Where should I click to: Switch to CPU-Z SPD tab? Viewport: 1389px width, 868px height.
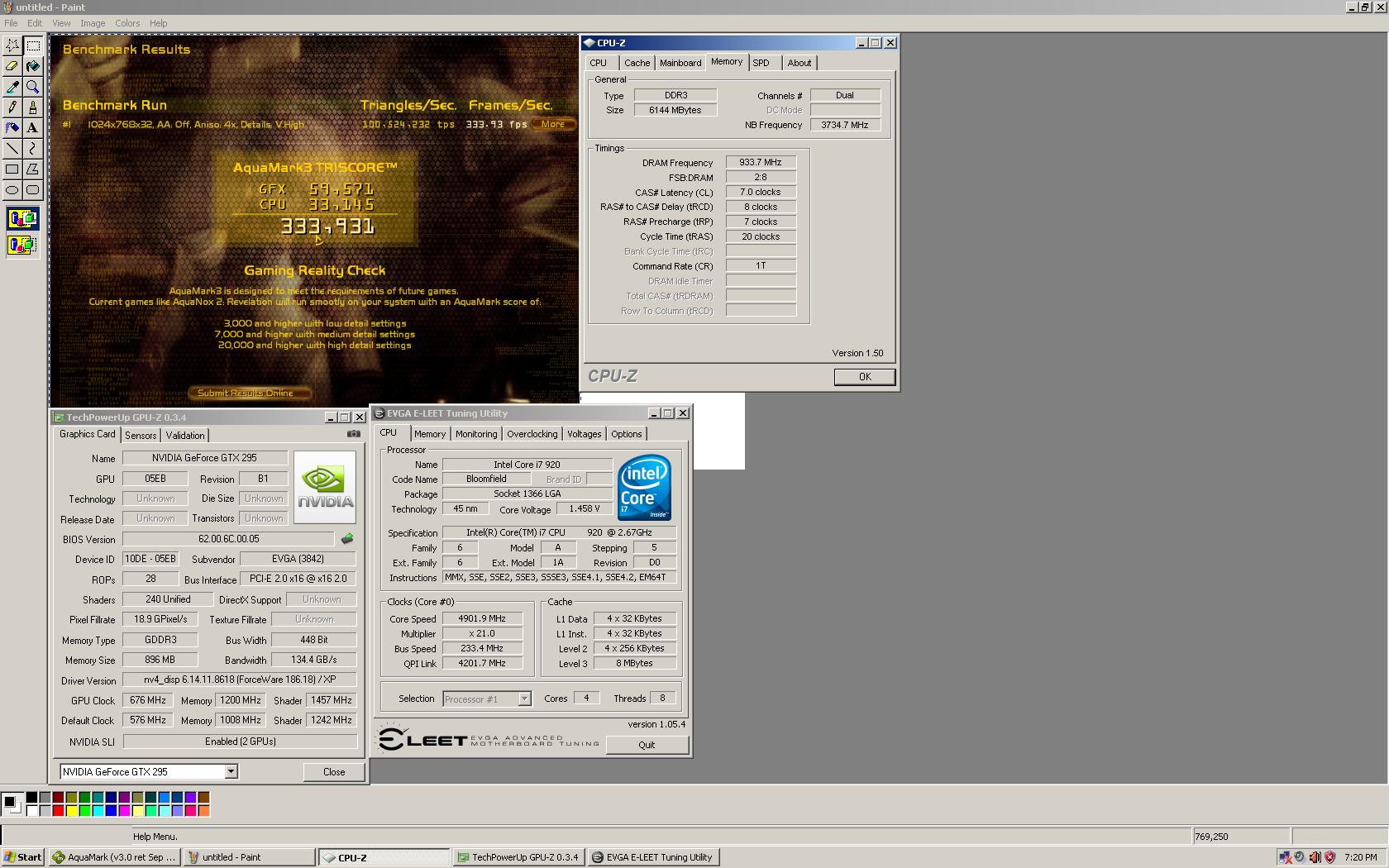click(761, 63)
